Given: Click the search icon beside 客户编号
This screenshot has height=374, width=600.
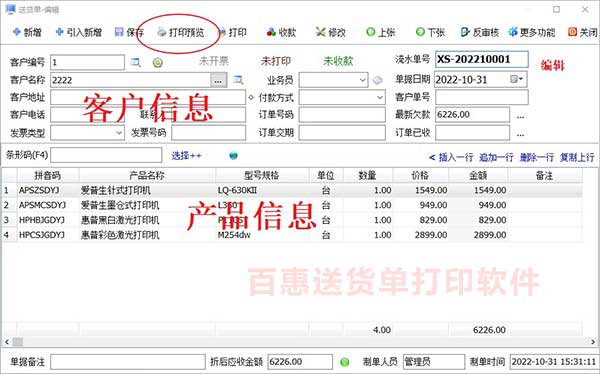Looking at the screenshot, I should click(135, 62).
